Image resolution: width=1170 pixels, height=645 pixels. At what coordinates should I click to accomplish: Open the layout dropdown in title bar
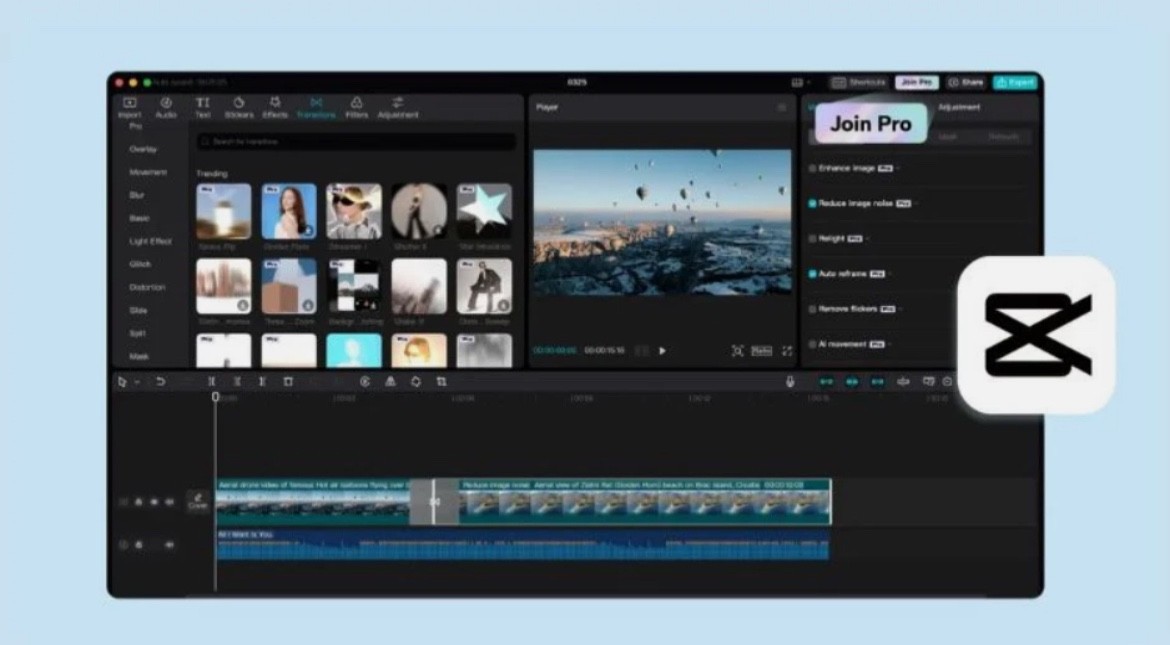[800, 82]
